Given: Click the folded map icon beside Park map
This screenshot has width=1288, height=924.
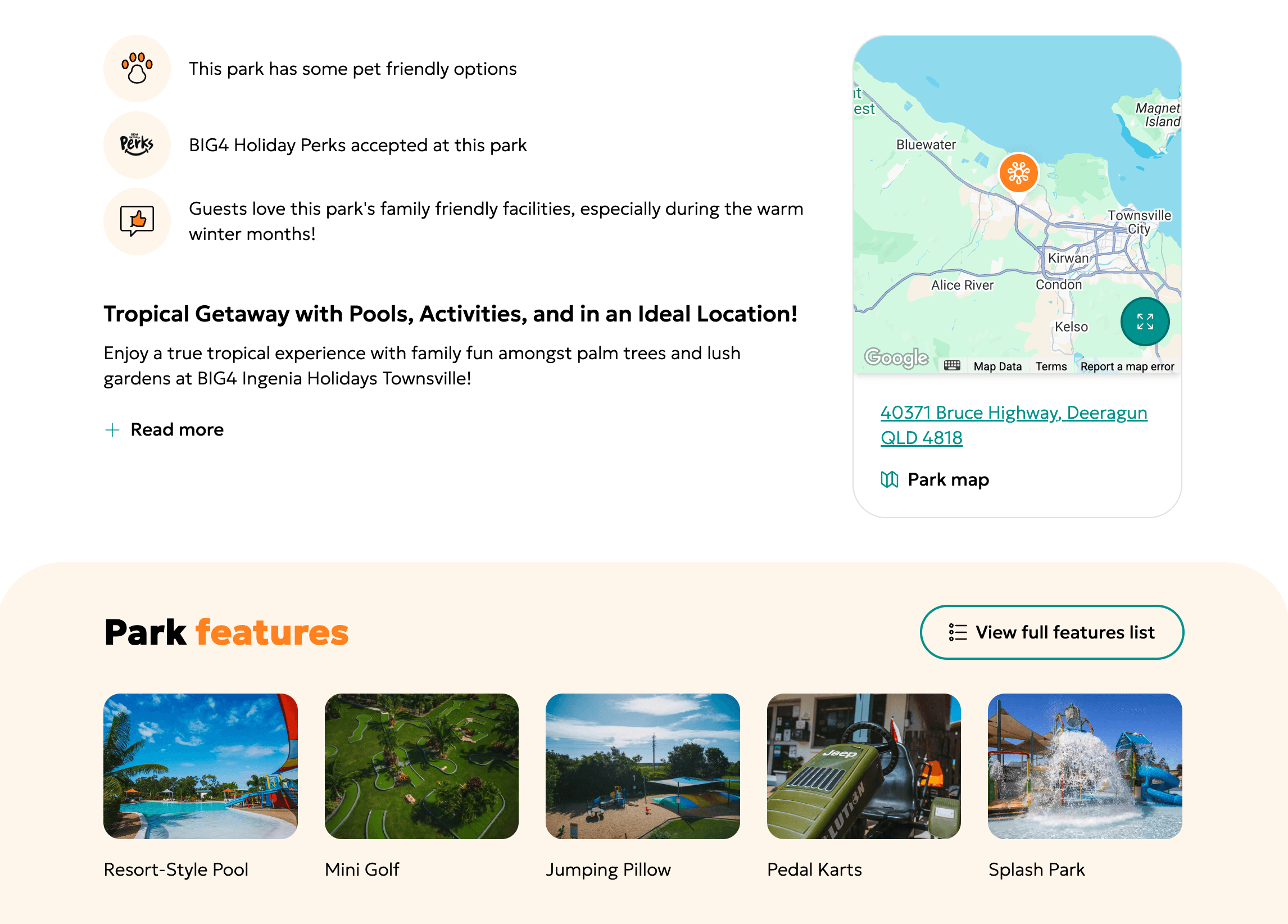Looking at the screenshot, I should pyautogui.click(x=889, y=480).
